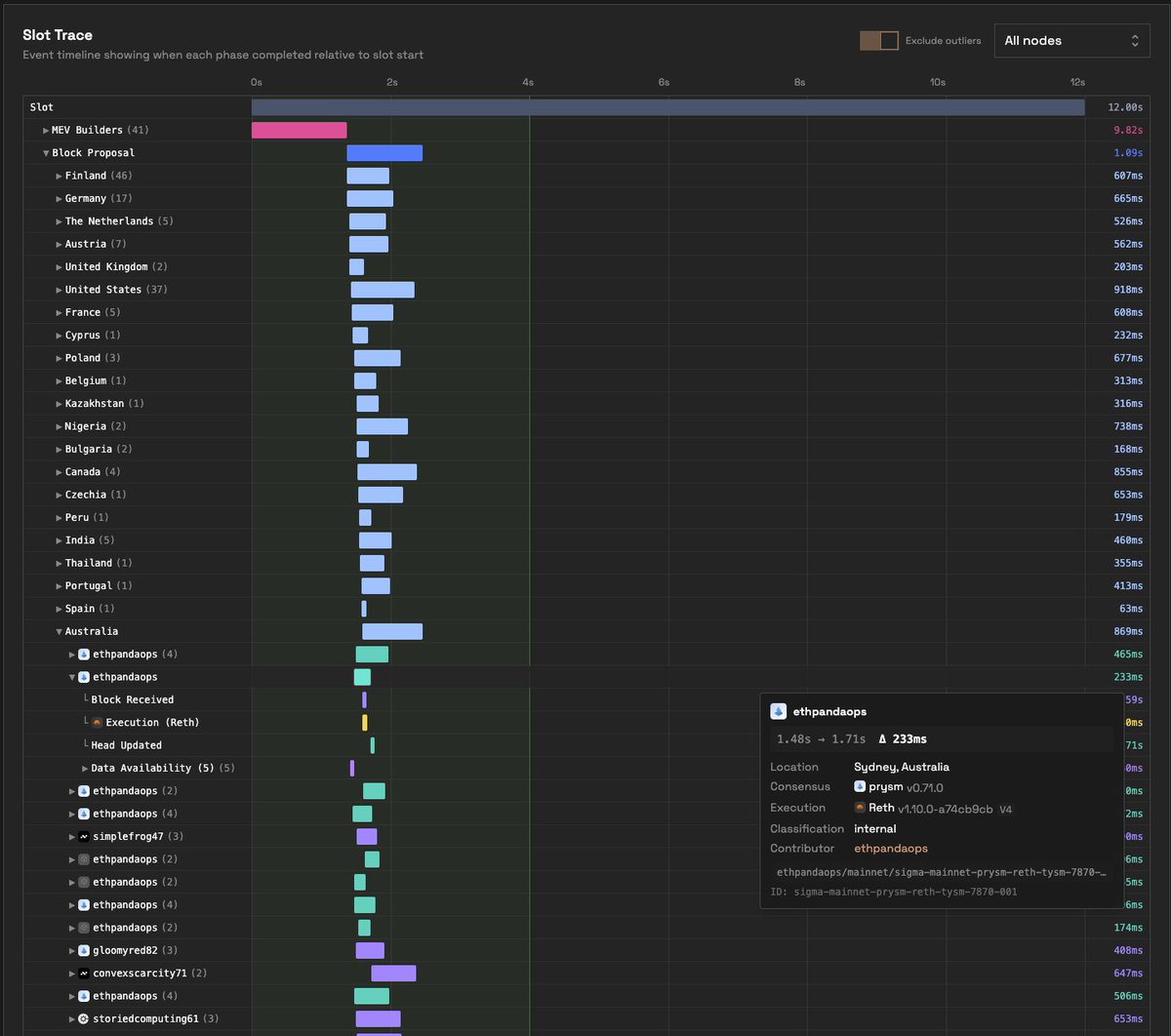Click the Reth icon on the Execution (Reth) tree row

98,723
